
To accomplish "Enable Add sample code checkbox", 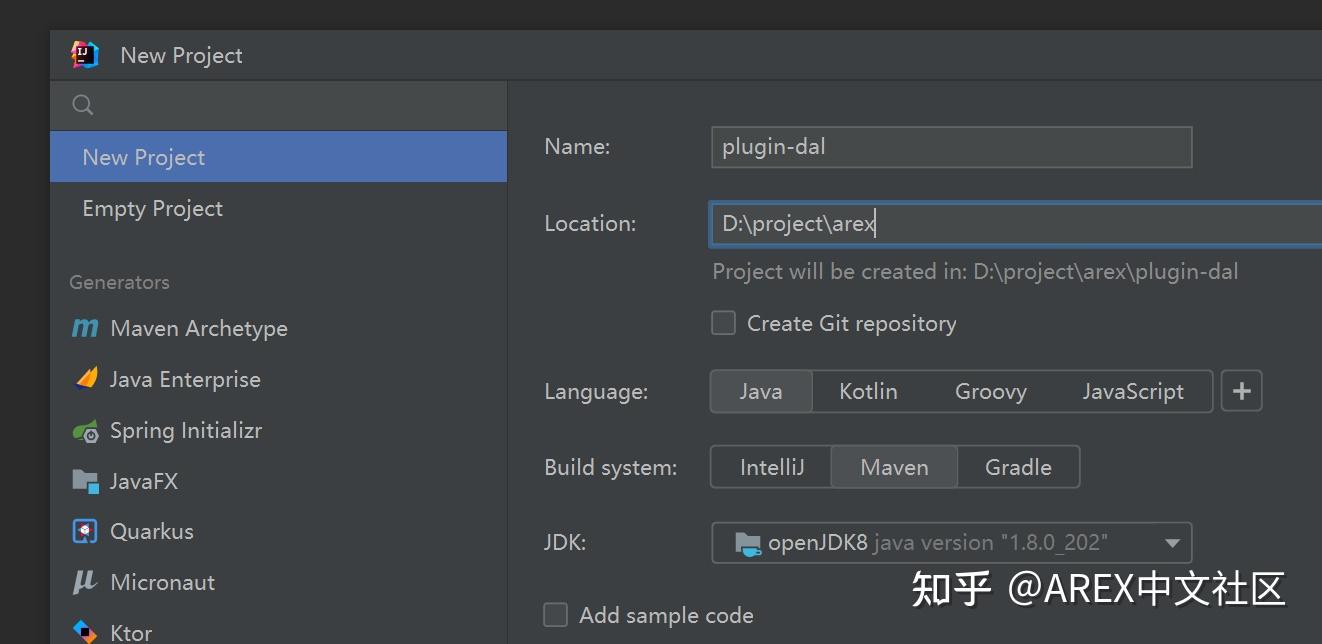I will point(555,614).
